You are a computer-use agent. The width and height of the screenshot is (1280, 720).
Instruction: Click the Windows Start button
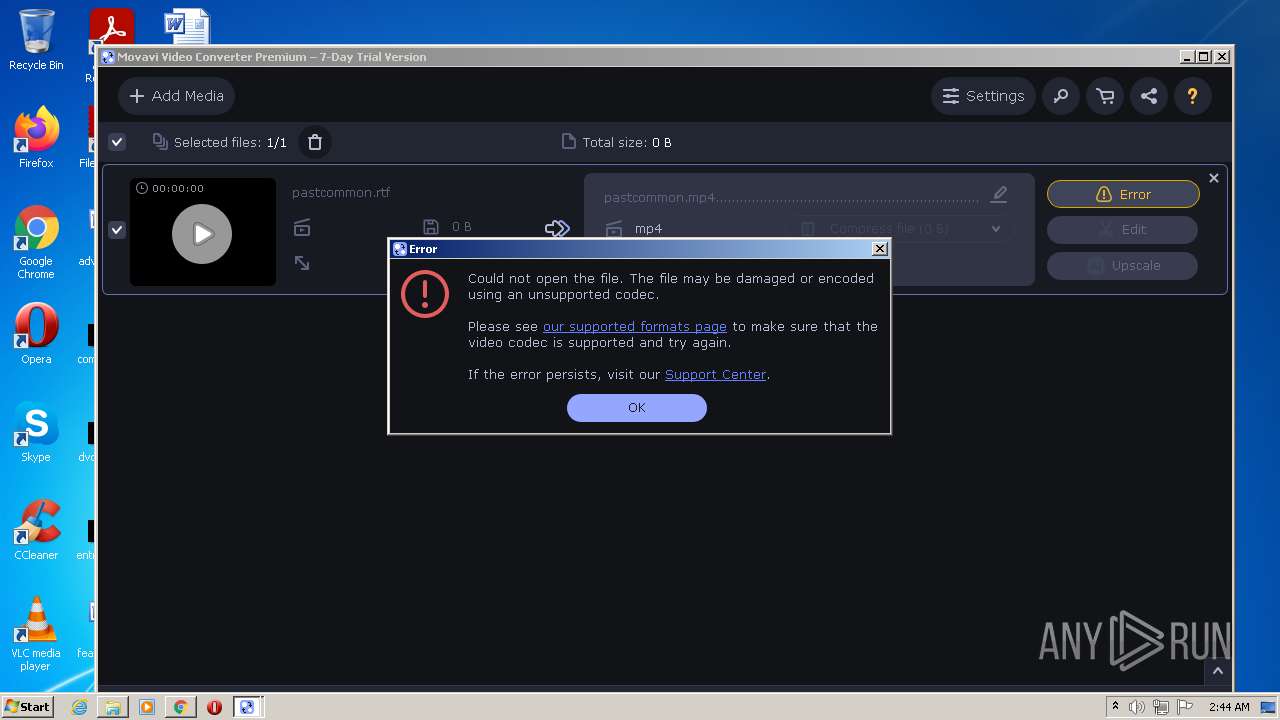pyautogui.click(x=27, y=706)
